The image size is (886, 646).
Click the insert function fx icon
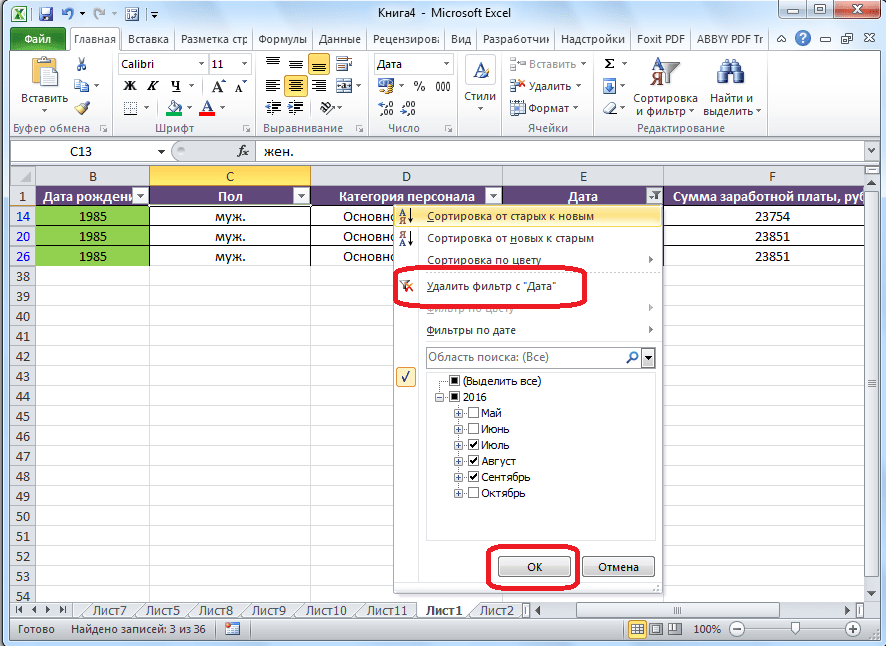click(242, 151)
